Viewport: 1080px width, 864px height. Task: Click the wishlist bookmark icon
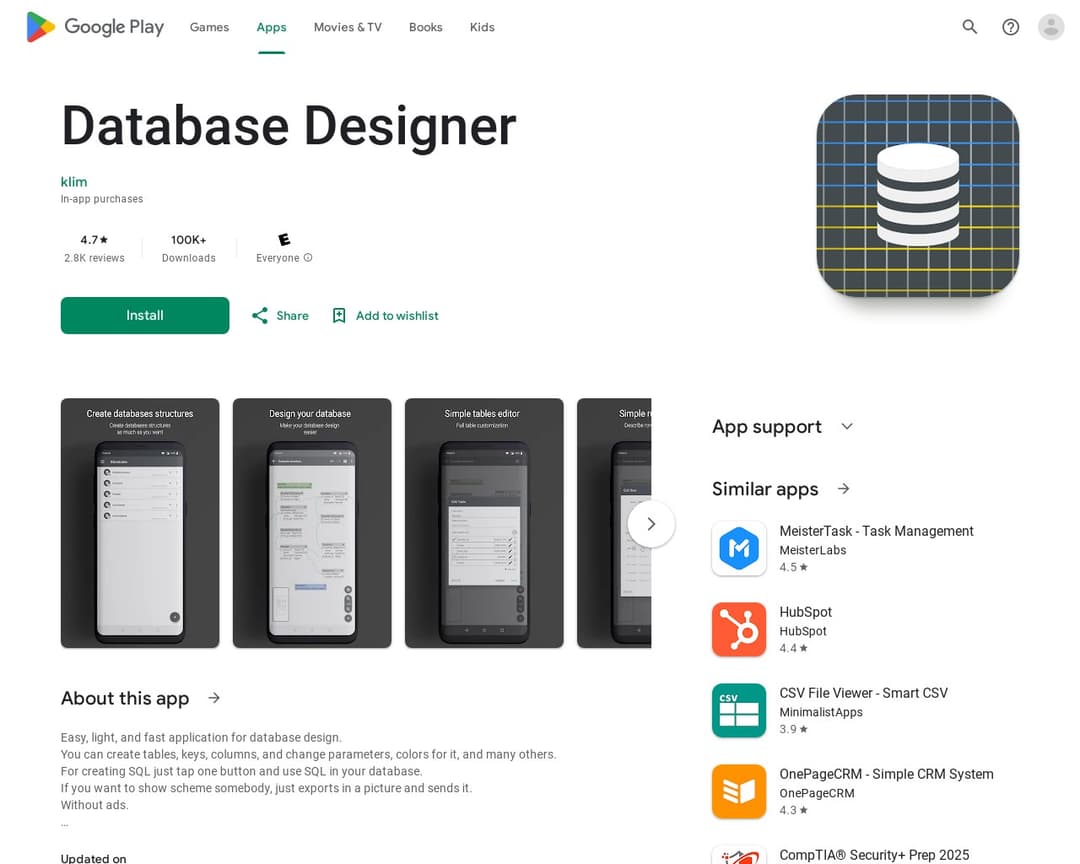pyautogui.click(x=339, y=316)
